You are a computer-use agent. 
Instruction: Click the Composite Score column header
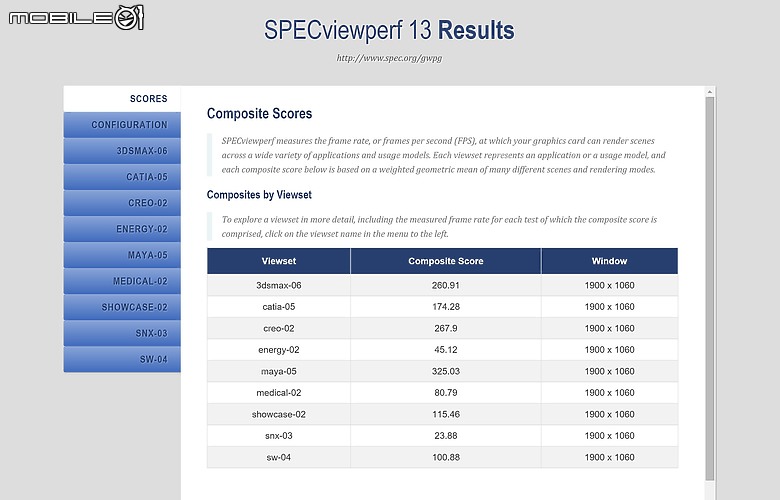[x=446, y=261]
